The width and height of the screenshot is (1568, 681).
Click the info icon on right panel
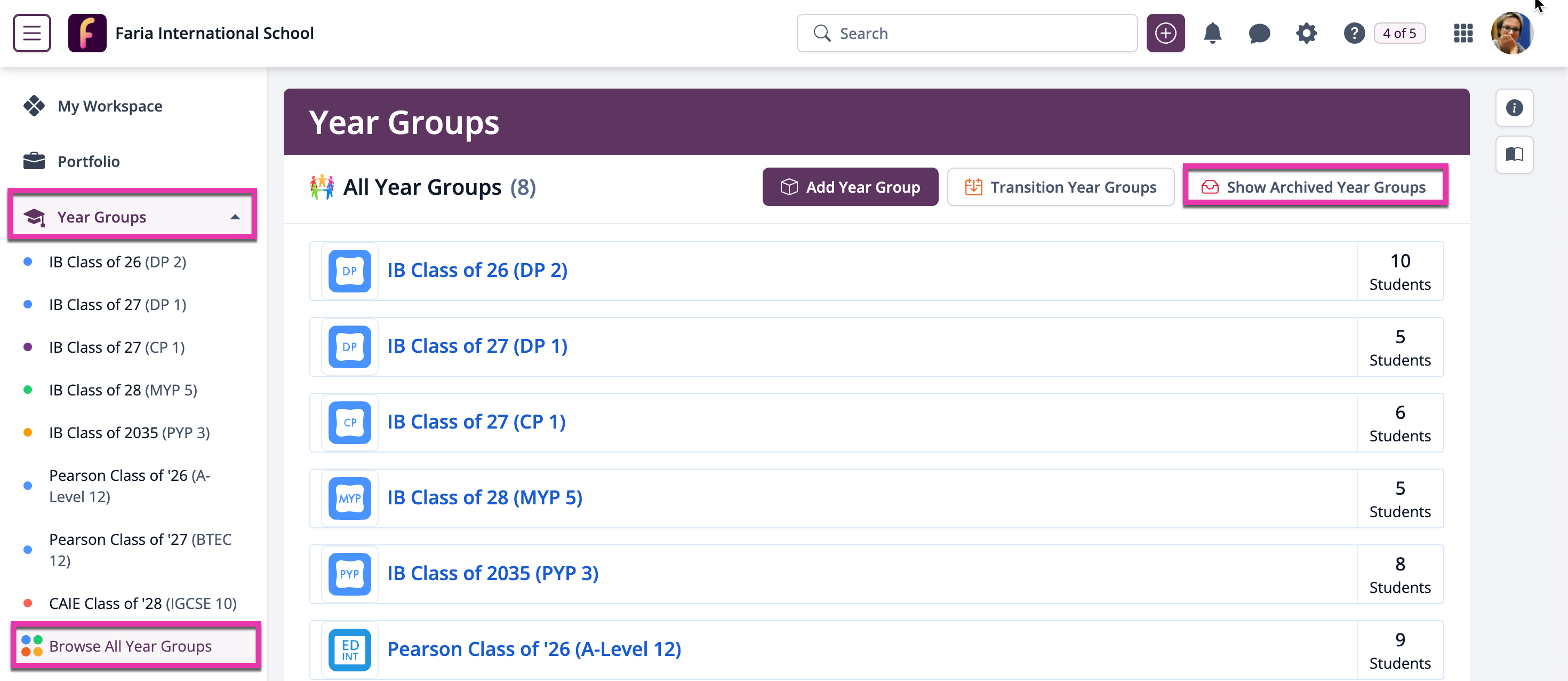pyautogui.click(x=1514, y=108)
